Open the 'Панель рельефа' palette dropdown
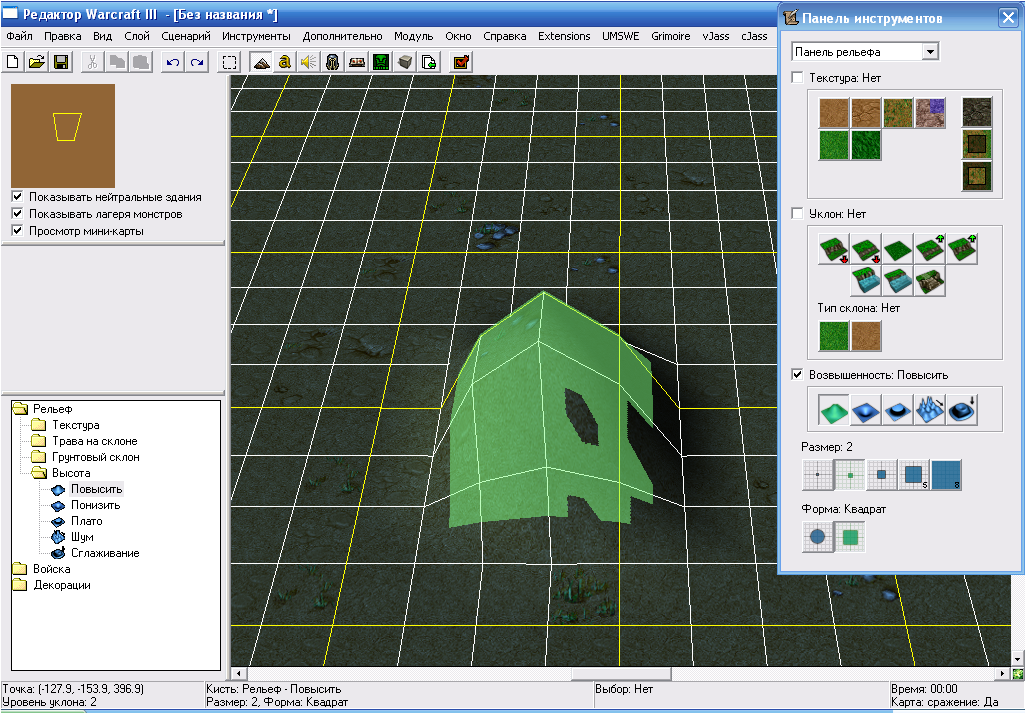 (930, 52)
